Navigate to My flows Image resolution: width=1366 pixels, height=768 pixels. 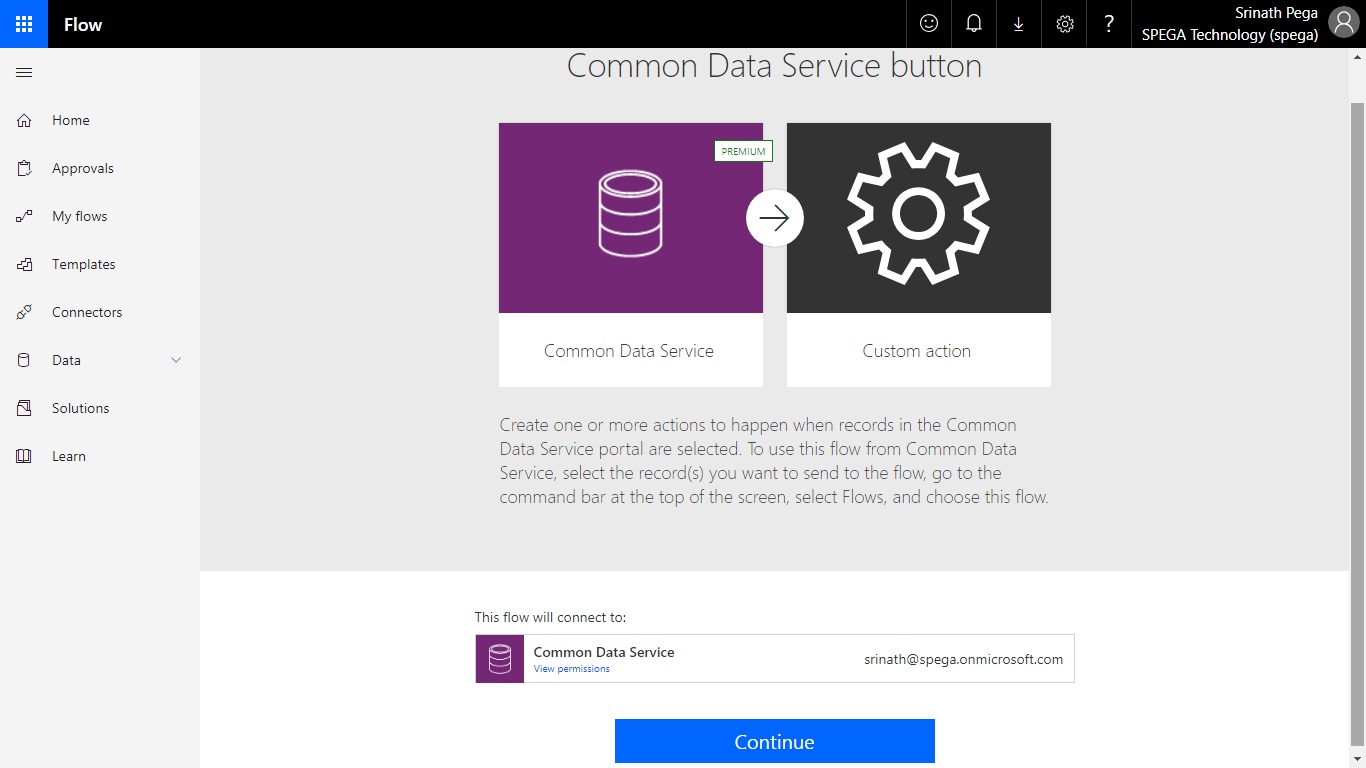point(79,216)
